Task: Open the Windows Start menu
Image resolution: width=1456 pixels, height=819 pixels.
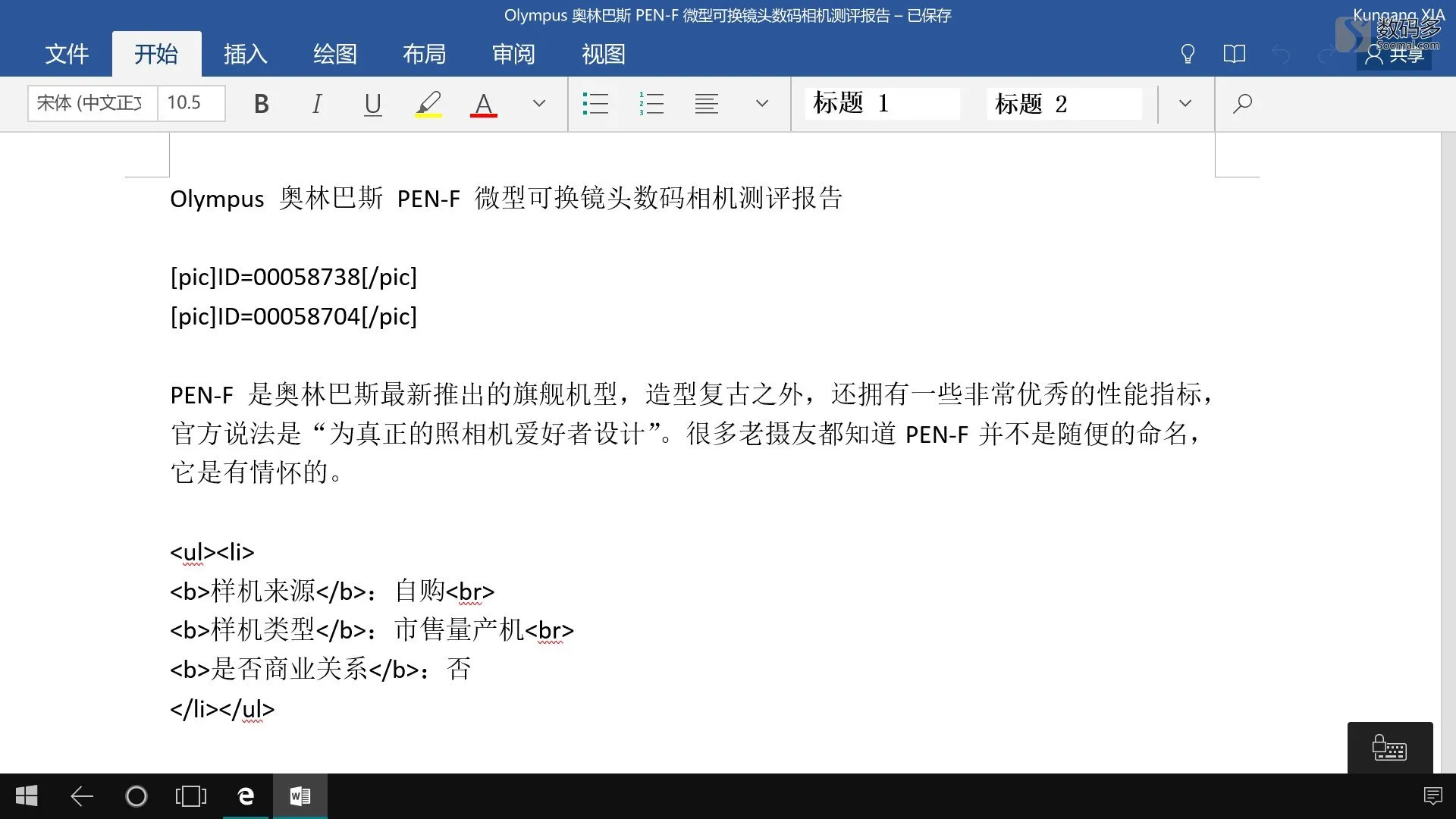Action: tap(27, 796)
